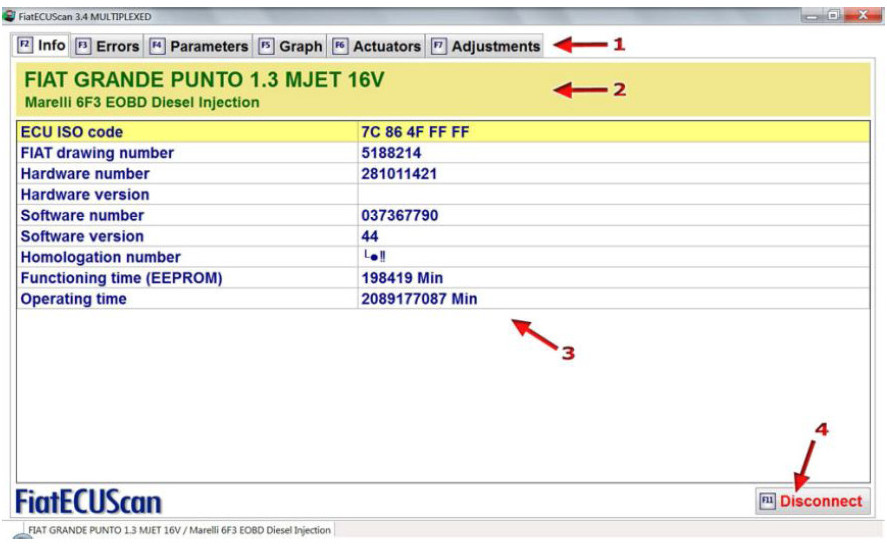The height and width of the screenshot is (558, 887).
Task: Click the status bar connection text
Action: pos(179,530)
